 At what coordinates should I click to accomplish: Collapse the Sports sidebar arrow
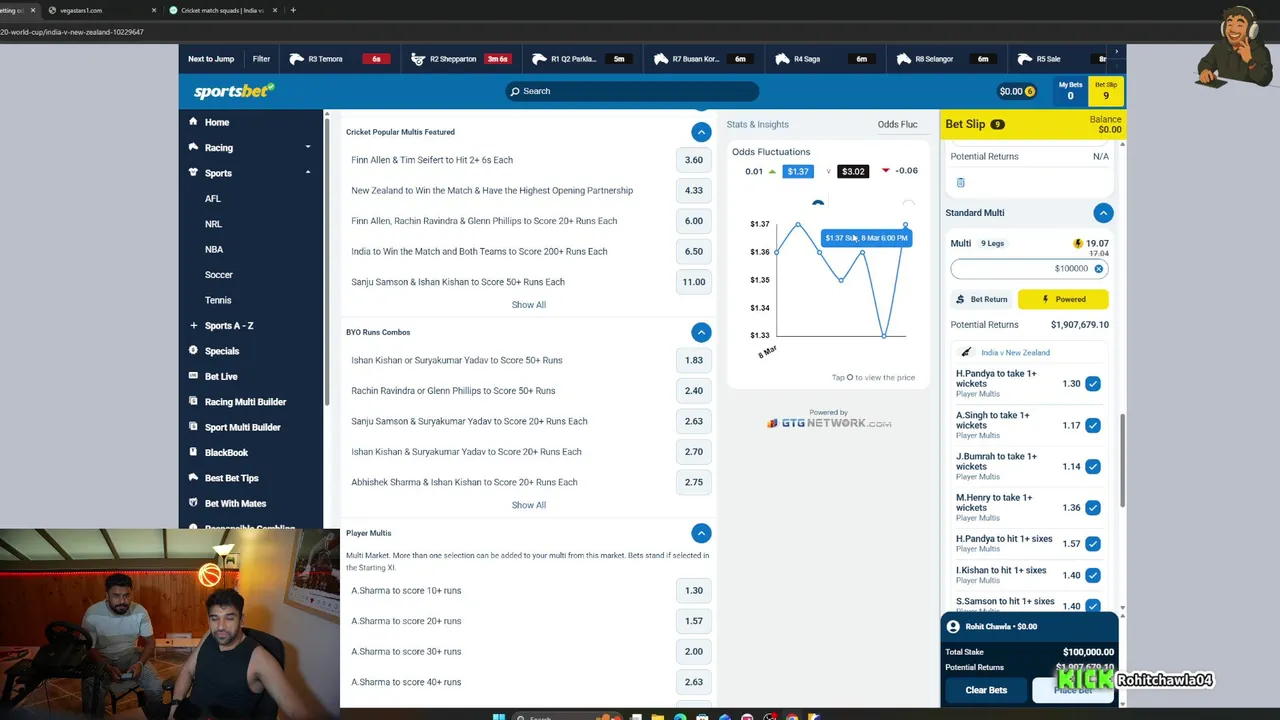click(x=308, y=173)
